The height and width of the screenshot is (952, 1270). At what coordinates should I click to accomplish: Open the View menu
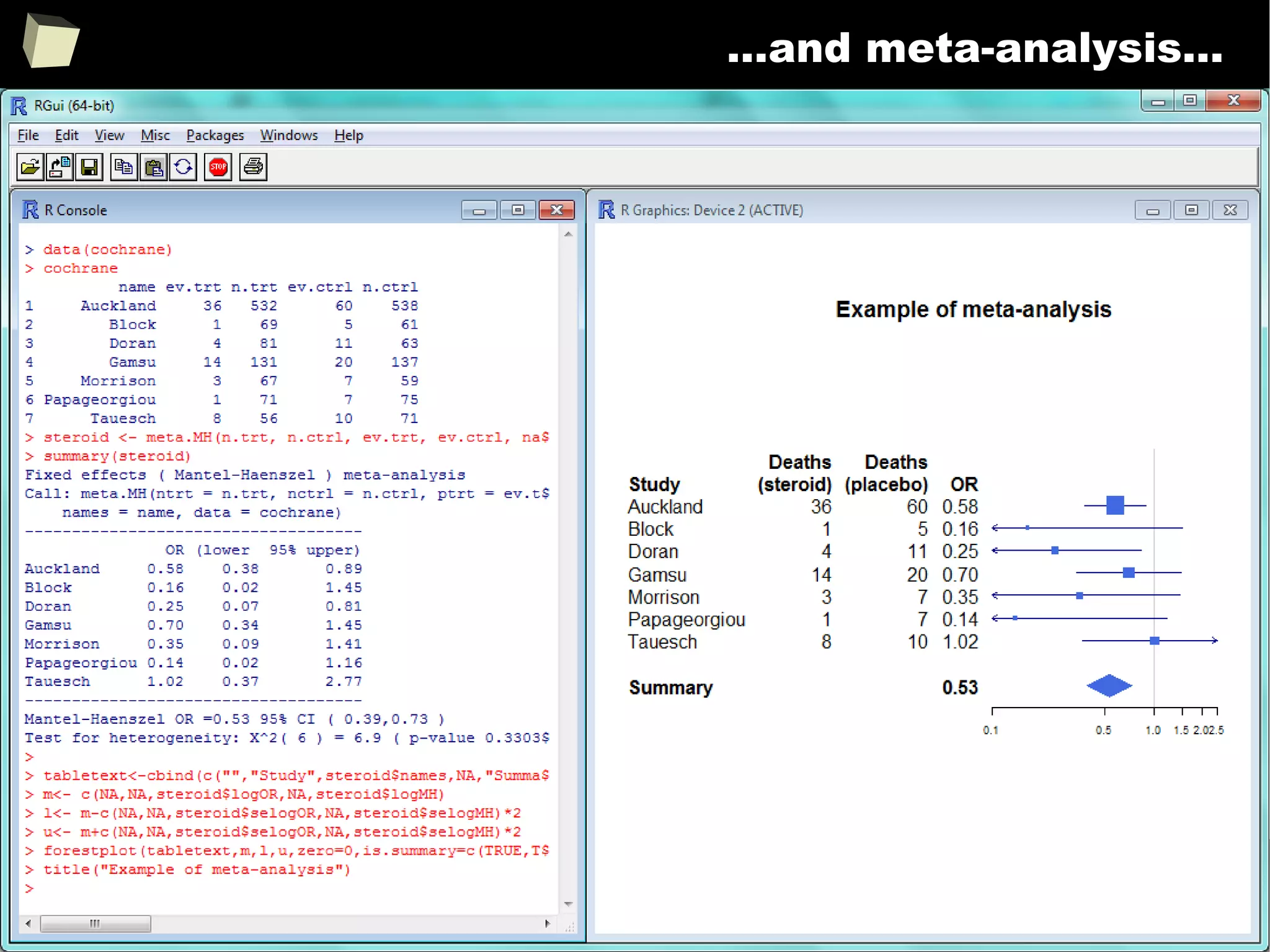(109, 135)
